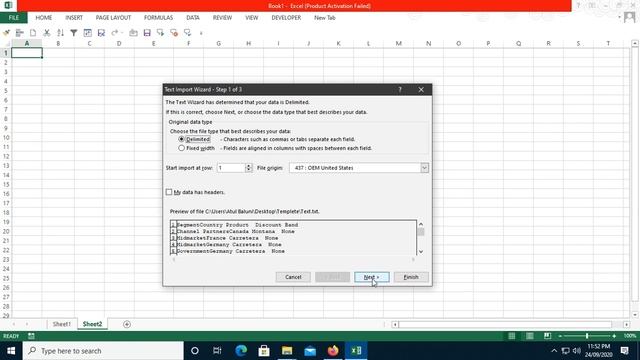Close the Text Import Wizard dialog
Image resolution: width=640 pixels, height=360 pixels.
[x=421, y=89]
